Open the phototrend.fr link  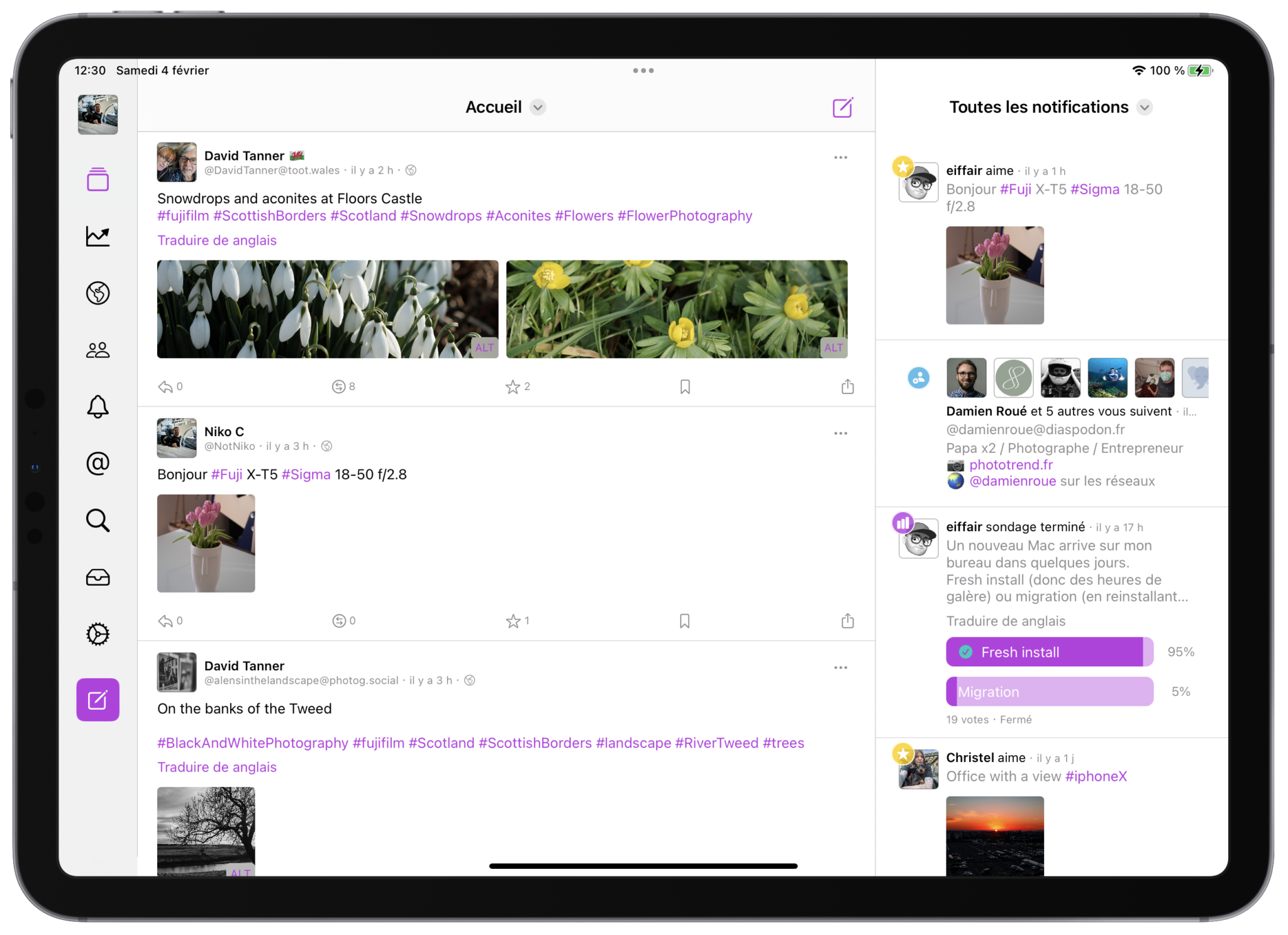pos(1011,465)
